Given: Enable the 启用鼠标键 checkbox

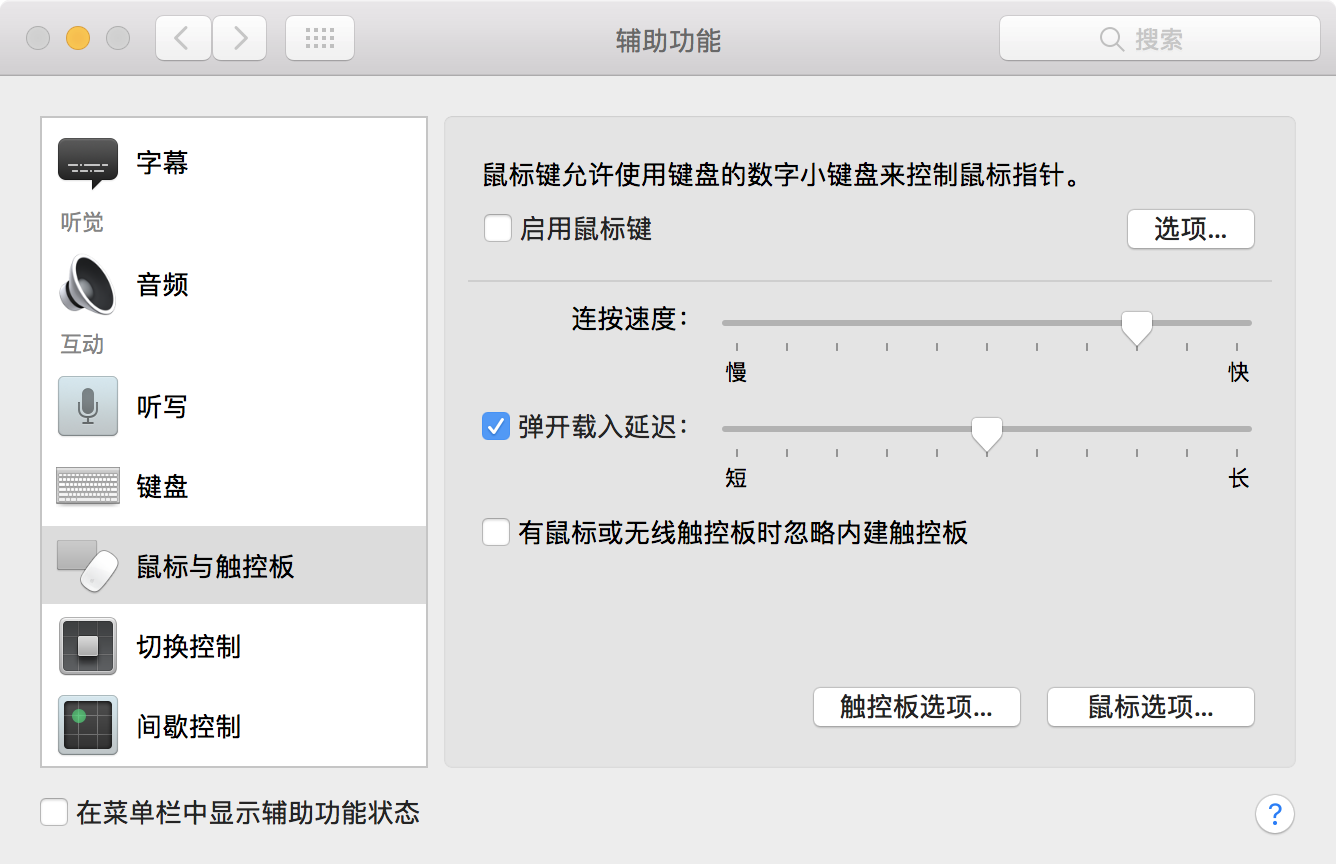Looking at the screenshot, I should coord(497,229).
